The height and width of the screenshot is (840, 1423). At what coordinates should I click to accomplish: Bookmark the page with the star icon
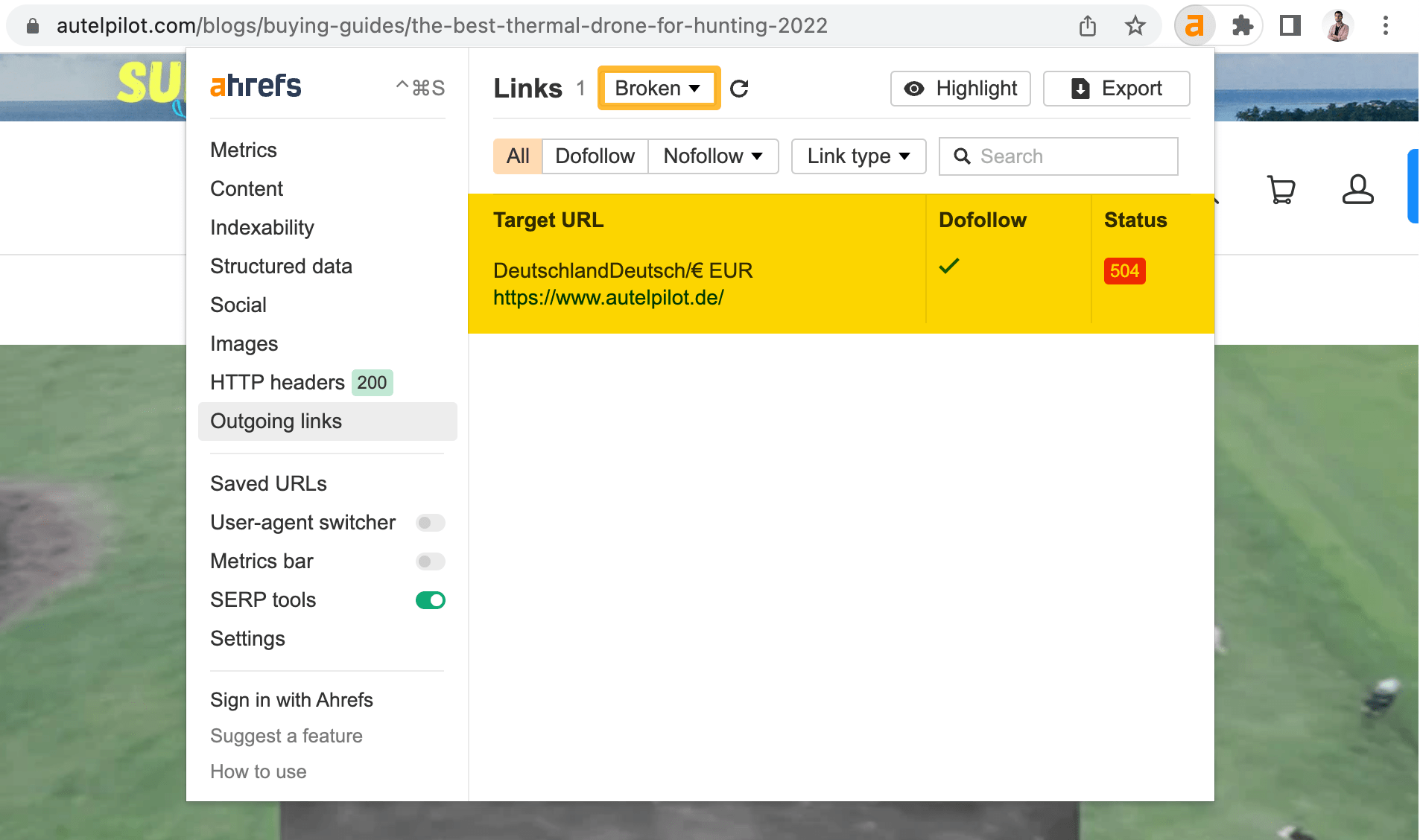click(1135, 25)
